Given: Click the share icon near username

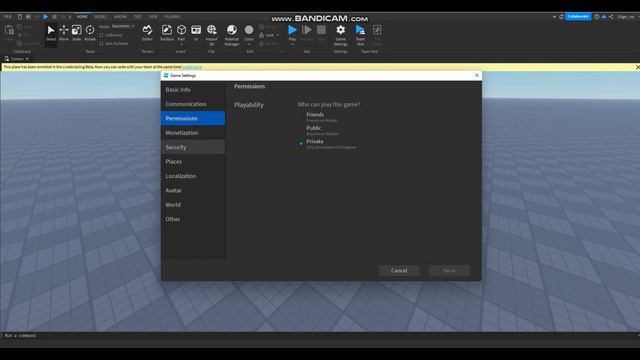Looking at the screenshot, I should tap(611, 17).
